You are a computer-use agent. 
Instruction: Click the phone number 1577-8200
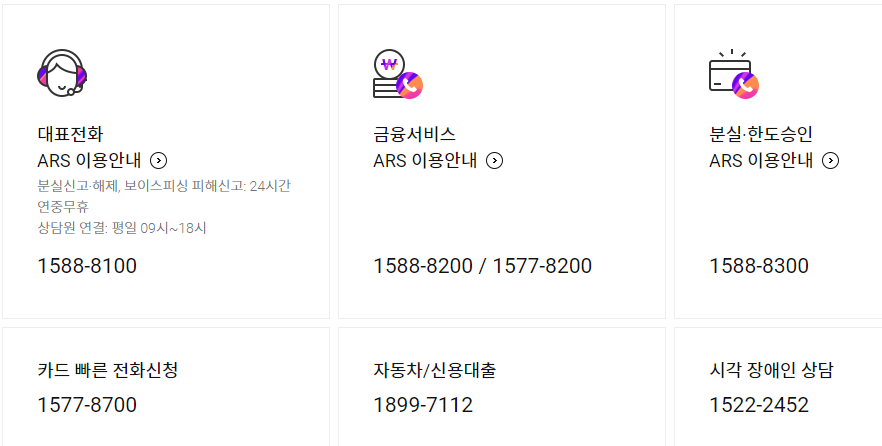tap(542, 266)
